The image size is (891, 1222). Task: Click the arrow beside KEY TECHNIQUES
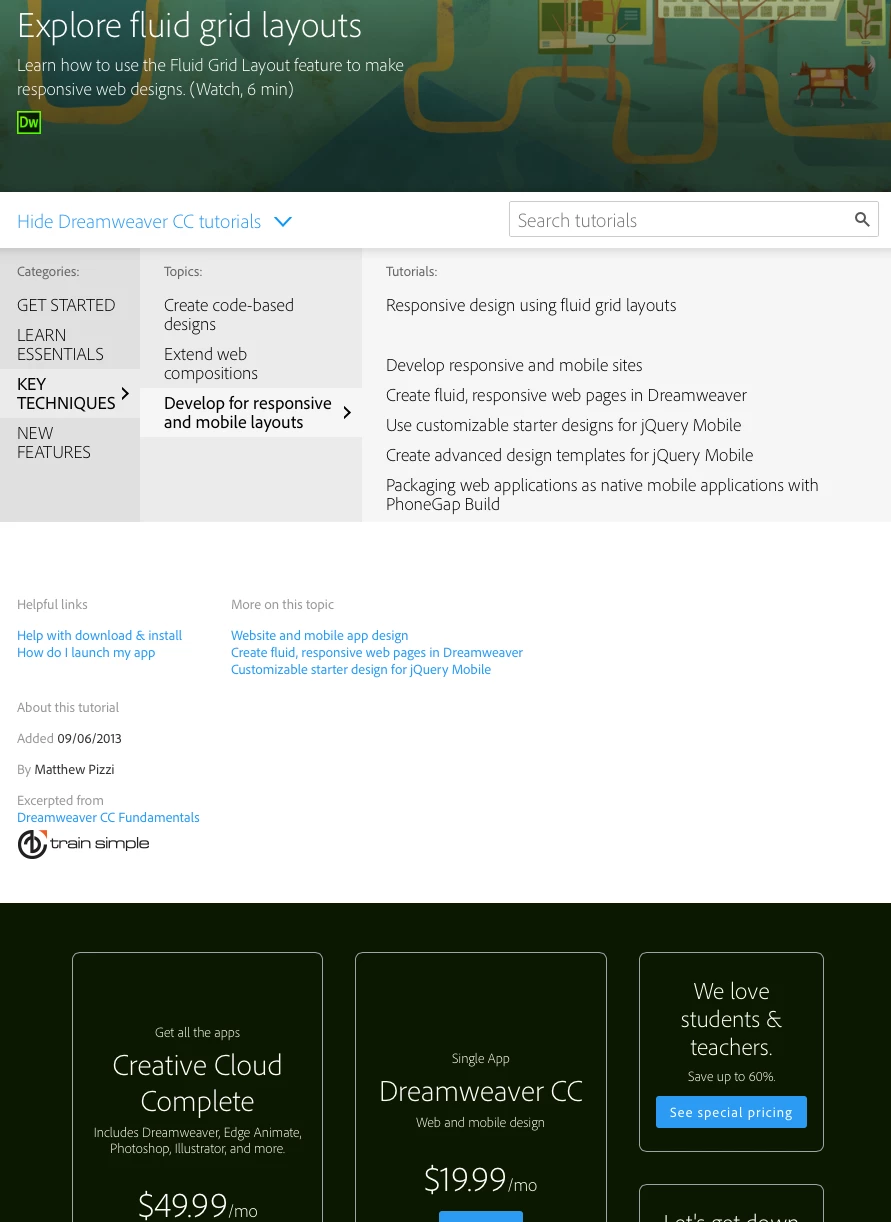point(125,394)
